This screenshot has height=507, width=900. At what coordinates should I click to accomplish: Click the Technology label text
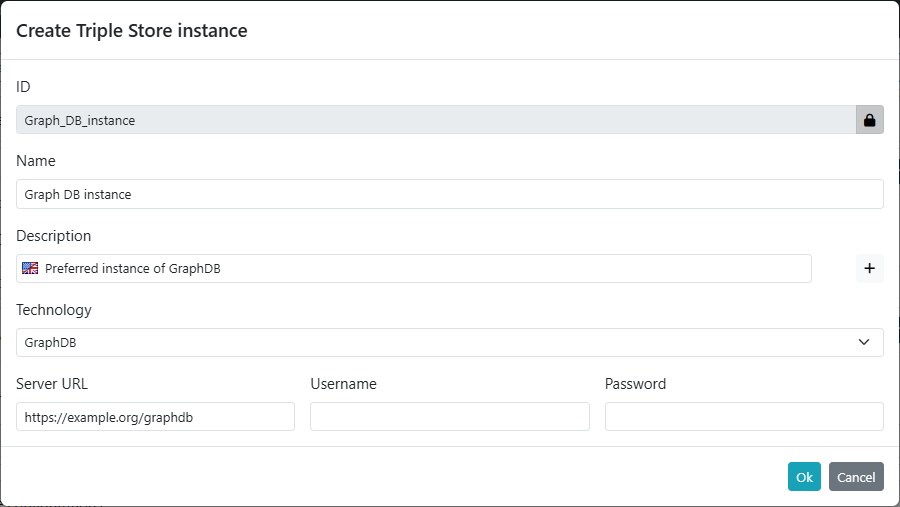tap(53, 310)
